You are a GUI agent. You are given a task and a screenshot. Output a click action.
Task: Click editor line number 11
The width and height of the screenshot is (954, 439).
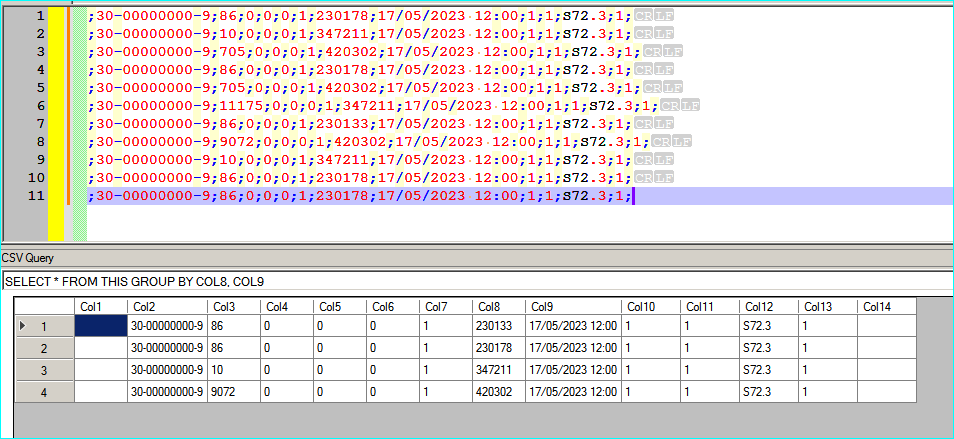point(37,196)
